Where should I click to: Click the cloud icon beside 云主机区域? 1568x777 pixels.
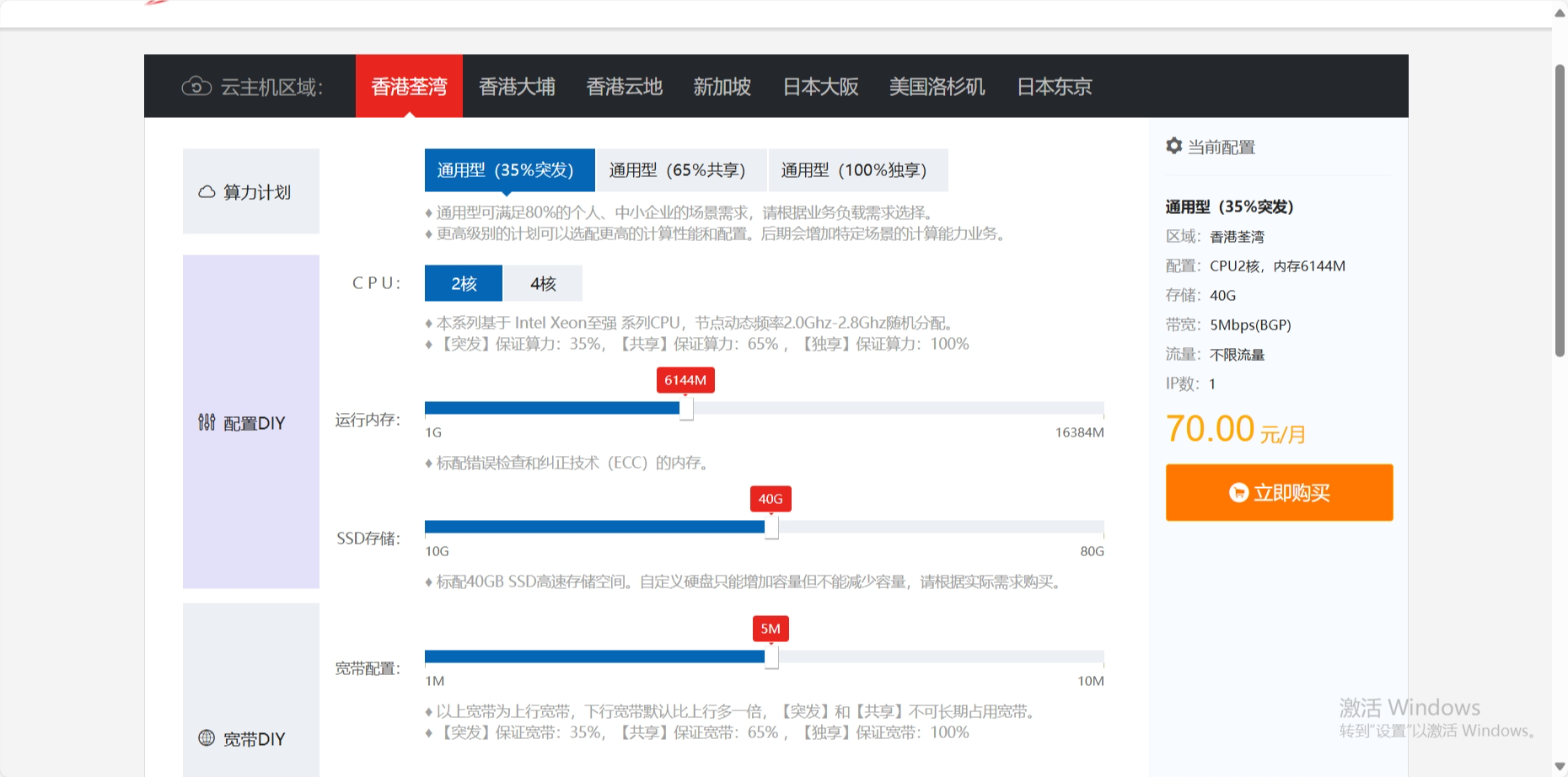[x=197, y=85]
